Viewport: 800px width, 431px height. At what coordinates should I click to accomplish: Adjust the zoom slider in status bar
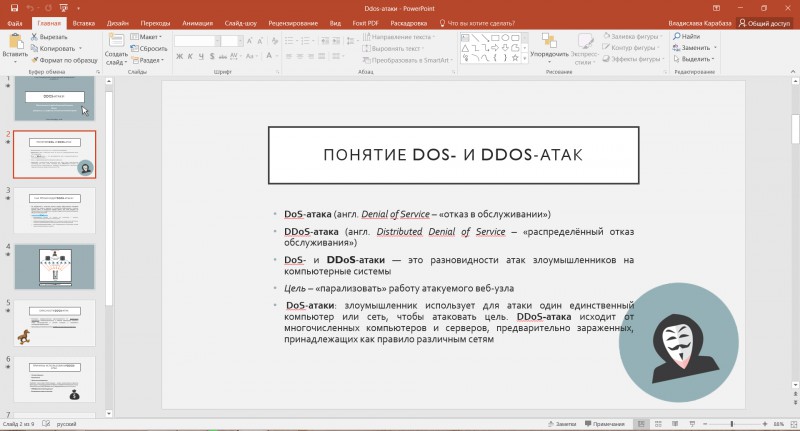click(x=732, y=424)
